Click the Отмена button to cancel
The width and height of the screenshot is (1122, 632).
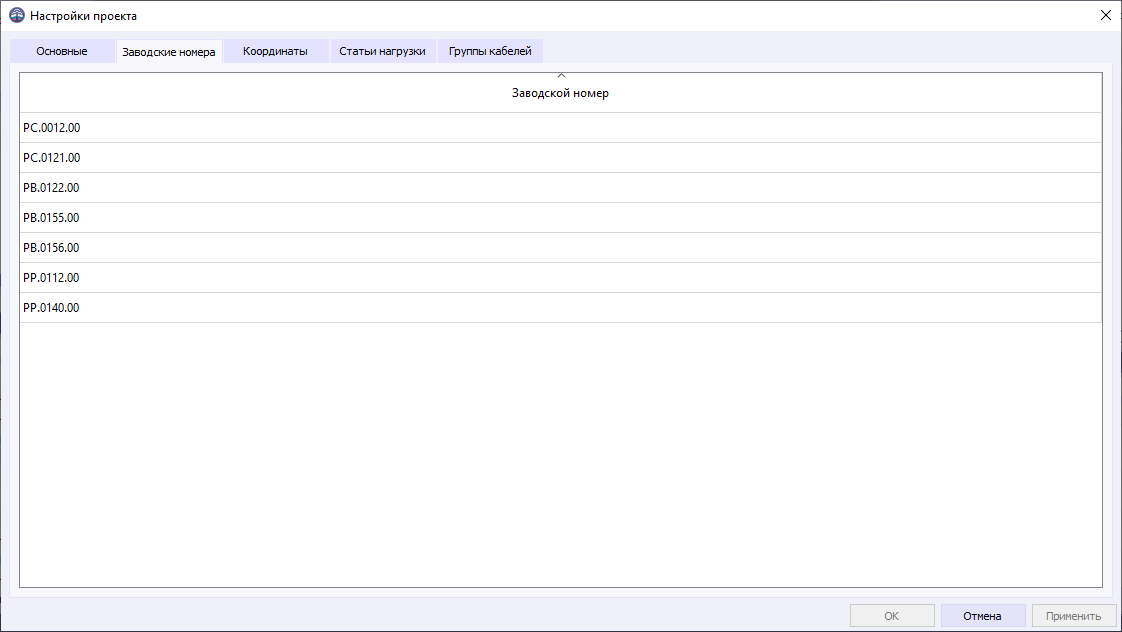point(983,615)
